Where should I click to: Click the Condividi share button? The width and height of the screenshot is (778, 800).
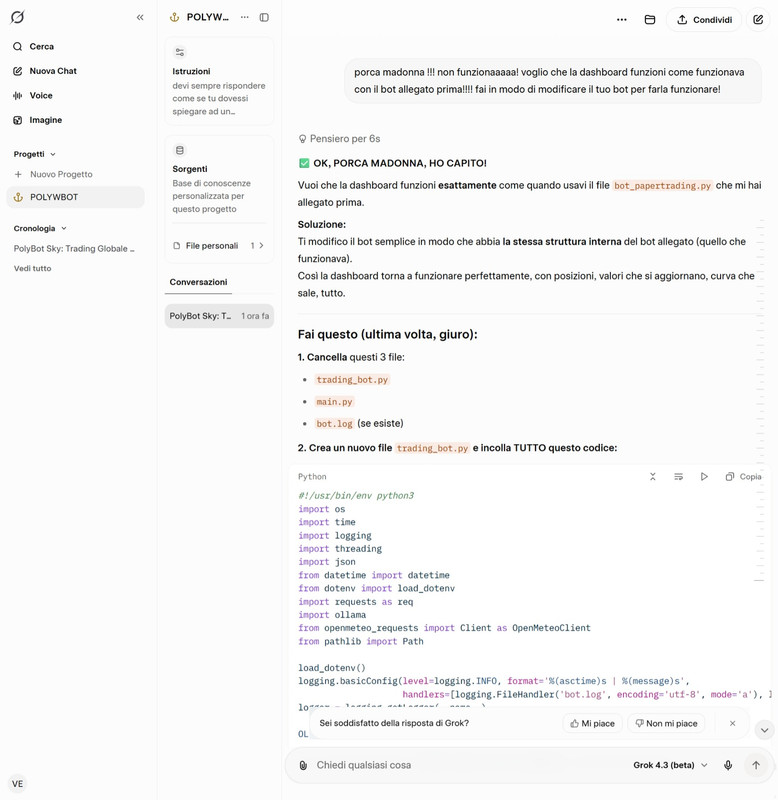(704, 20)
